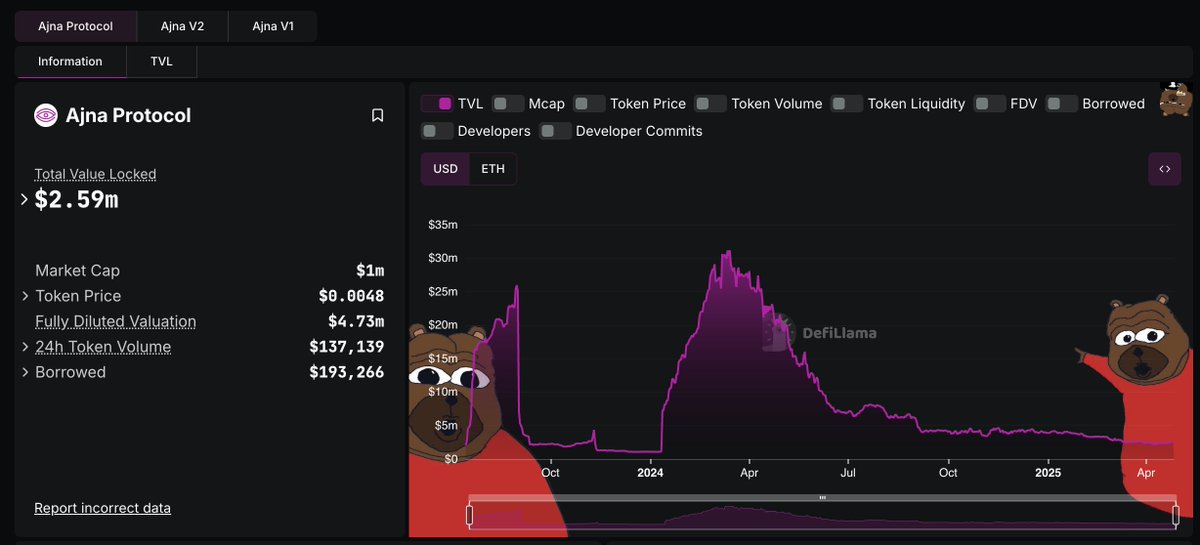Click the Total Value Locked label
The width and height of the screenshot is (1200, 545).
tap(95, 174)
